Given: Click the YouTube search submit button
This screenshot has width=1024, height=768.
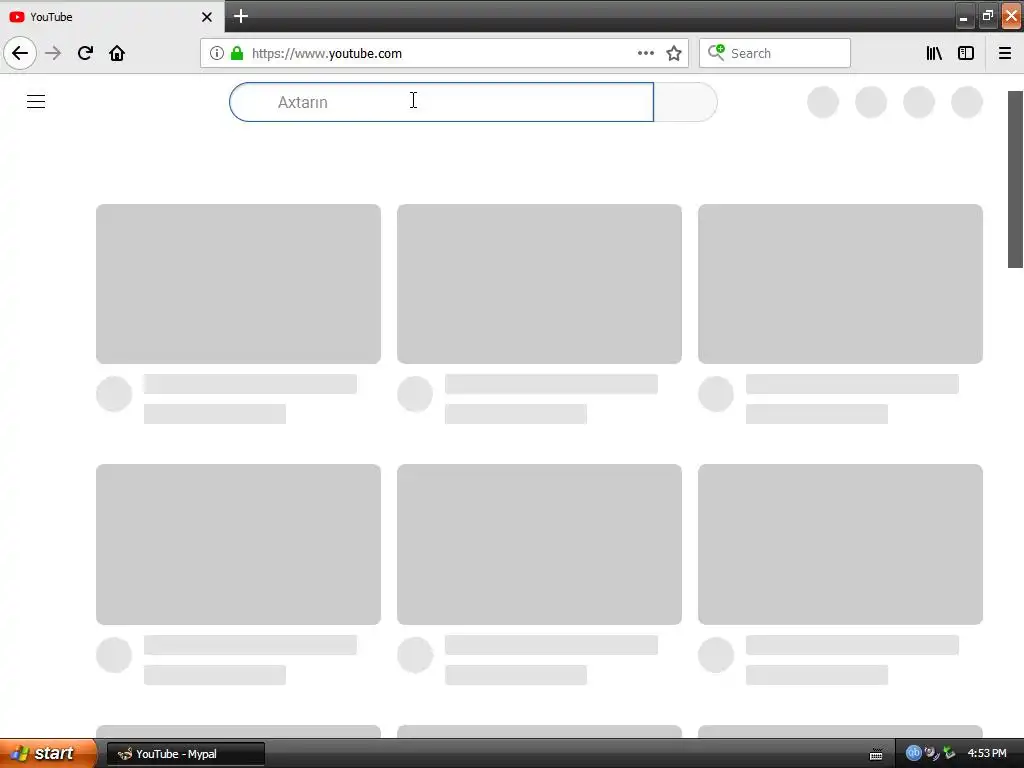Looking at the screenshot, I should pyautogui.click(x=686, y=102).
